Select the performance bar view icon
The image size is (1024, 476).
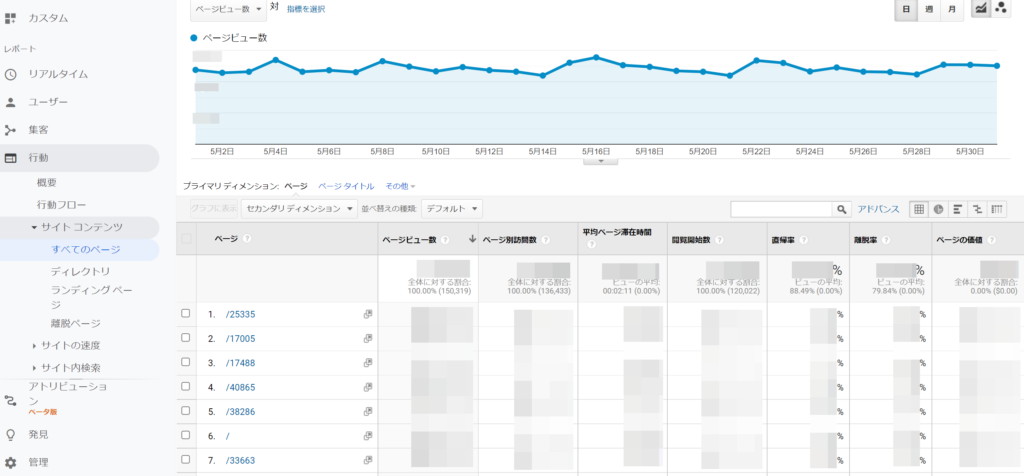(x=957, y=209)
